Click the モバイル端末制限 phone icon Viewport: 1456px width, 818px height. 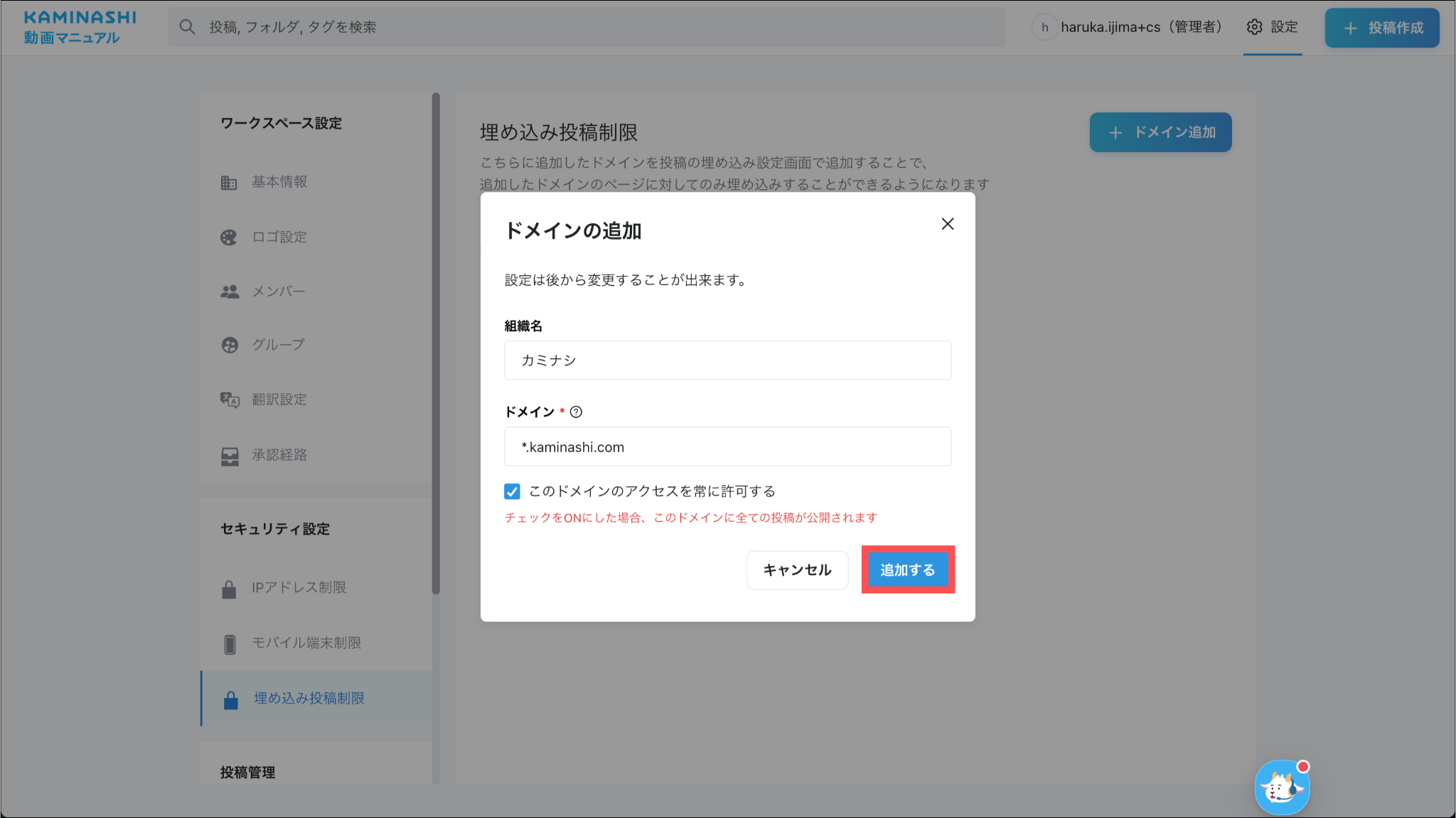[230, 644]
